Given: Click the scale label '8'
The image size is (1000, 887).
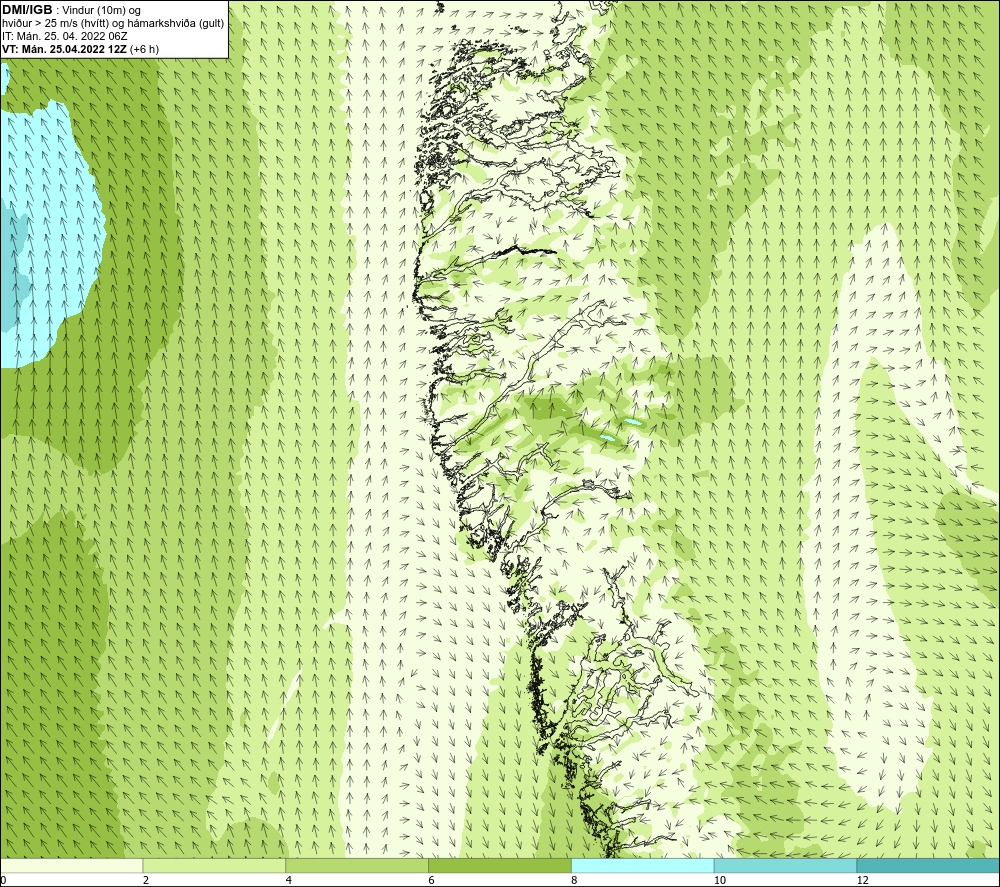Looking at the screenshot, I should 575,881.
